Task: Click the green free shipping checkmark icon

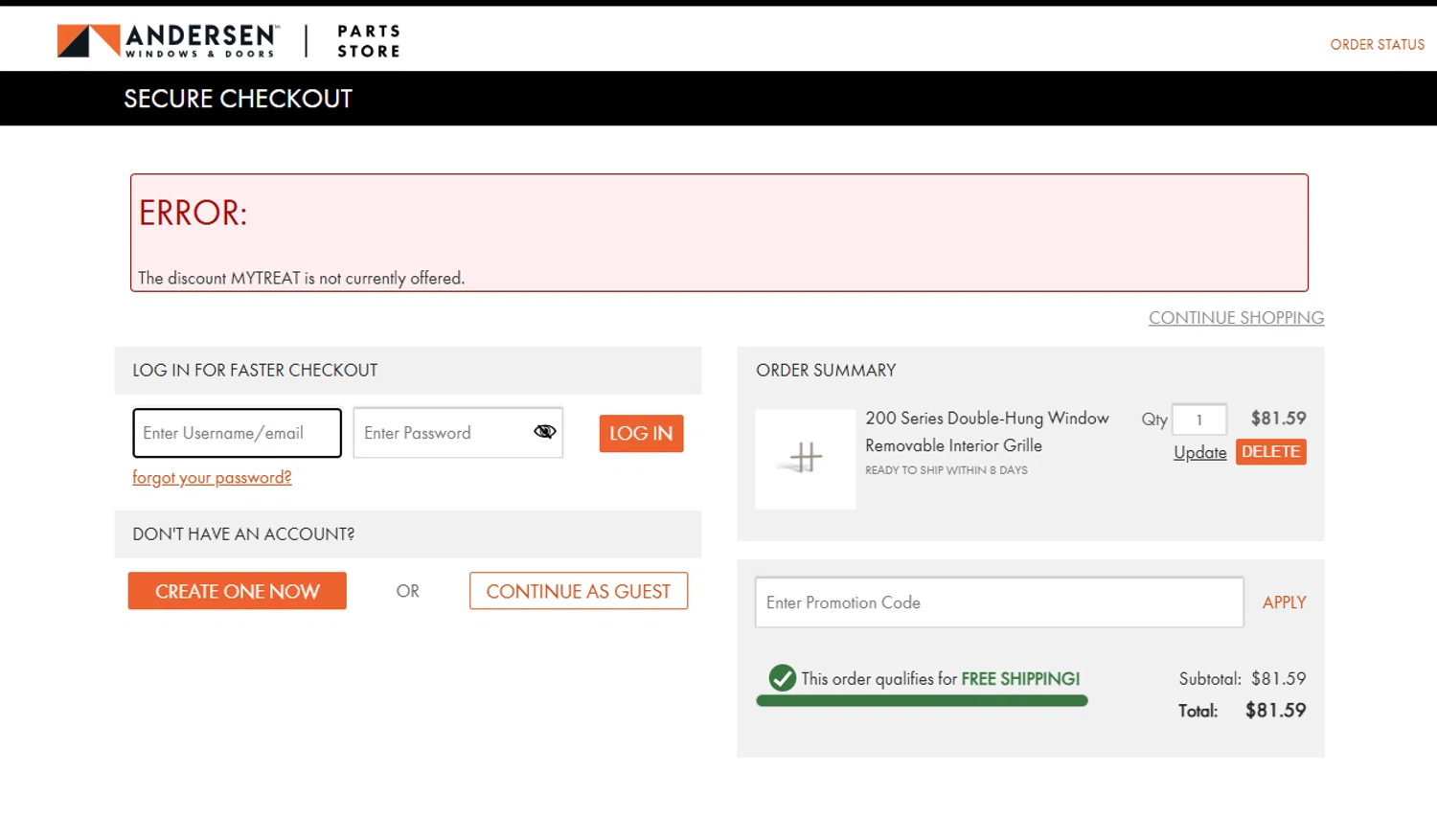Action: click(x=783, y=678)
